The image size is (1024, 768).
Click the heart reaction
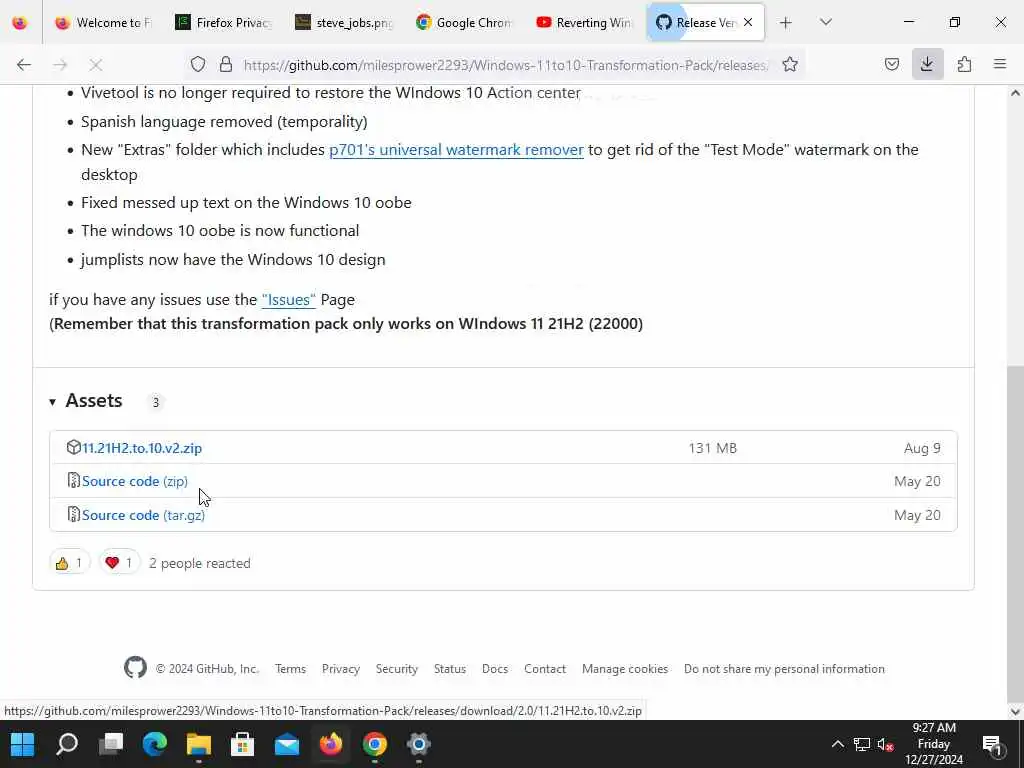[120, 563]
